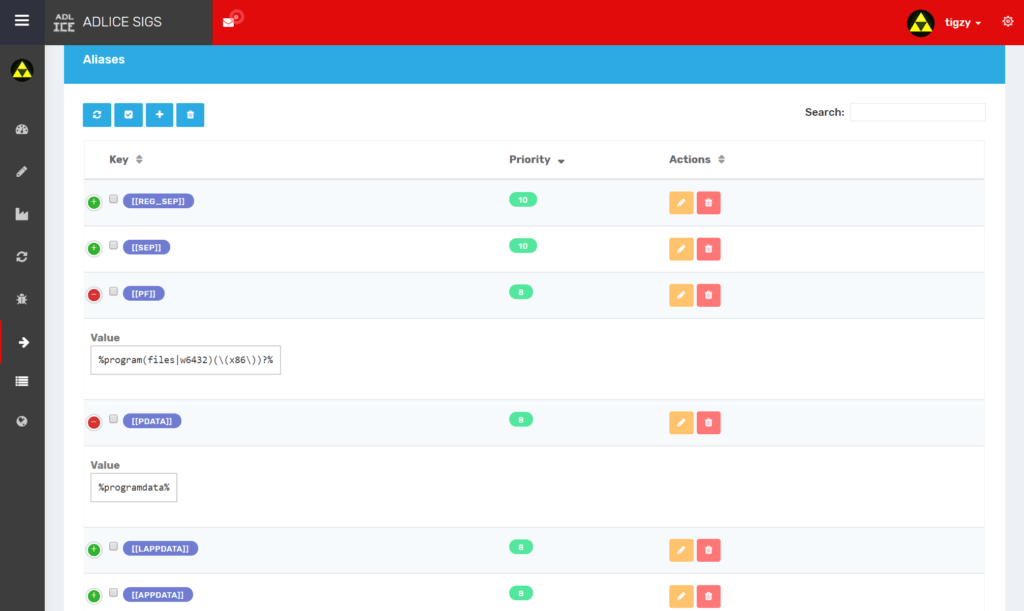Open the mail notifications icon
Screen dimensions: 1024x611
click(229, 22)
